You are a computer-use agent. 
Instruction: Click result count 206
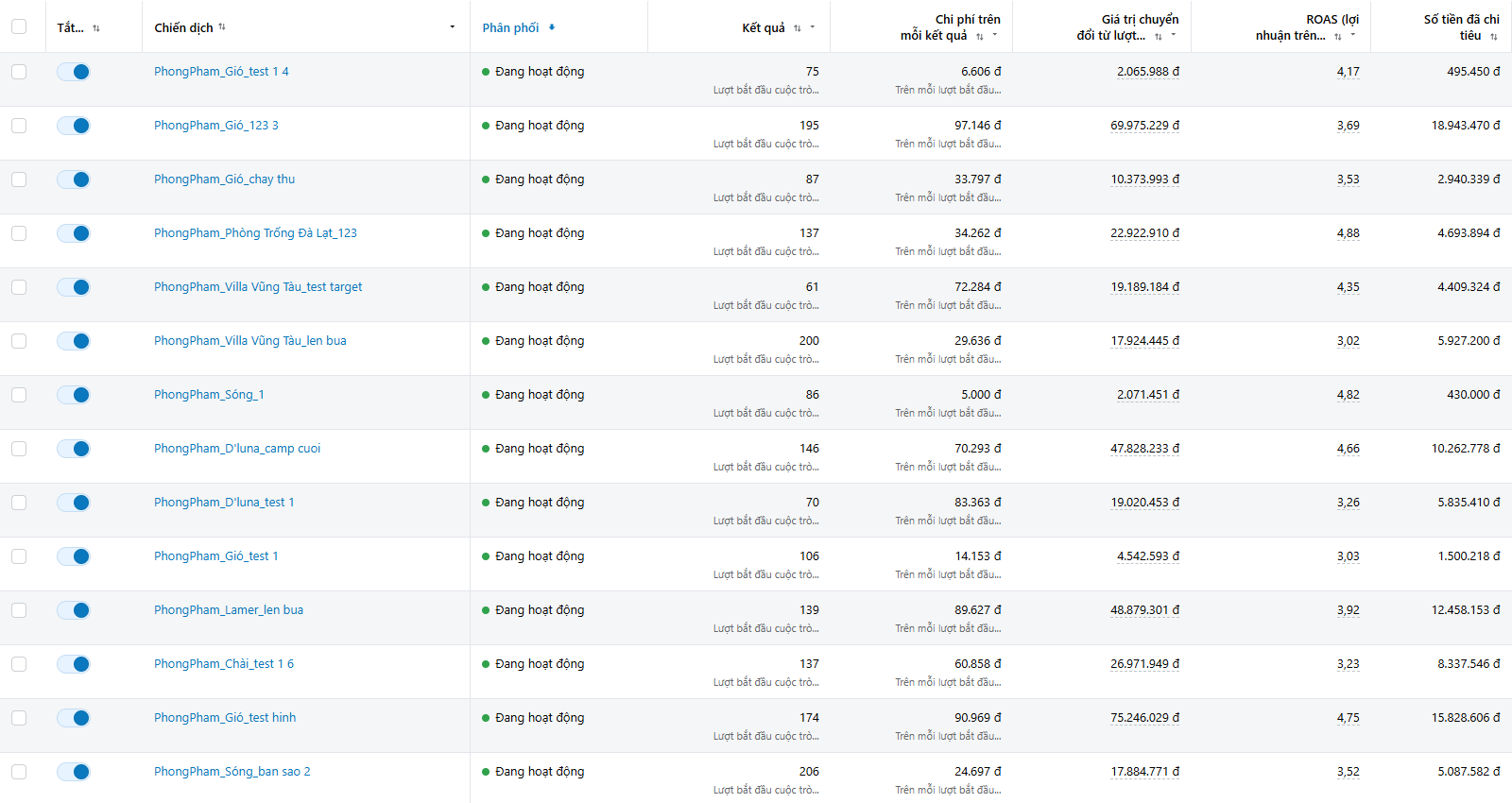tap(809, 772)
